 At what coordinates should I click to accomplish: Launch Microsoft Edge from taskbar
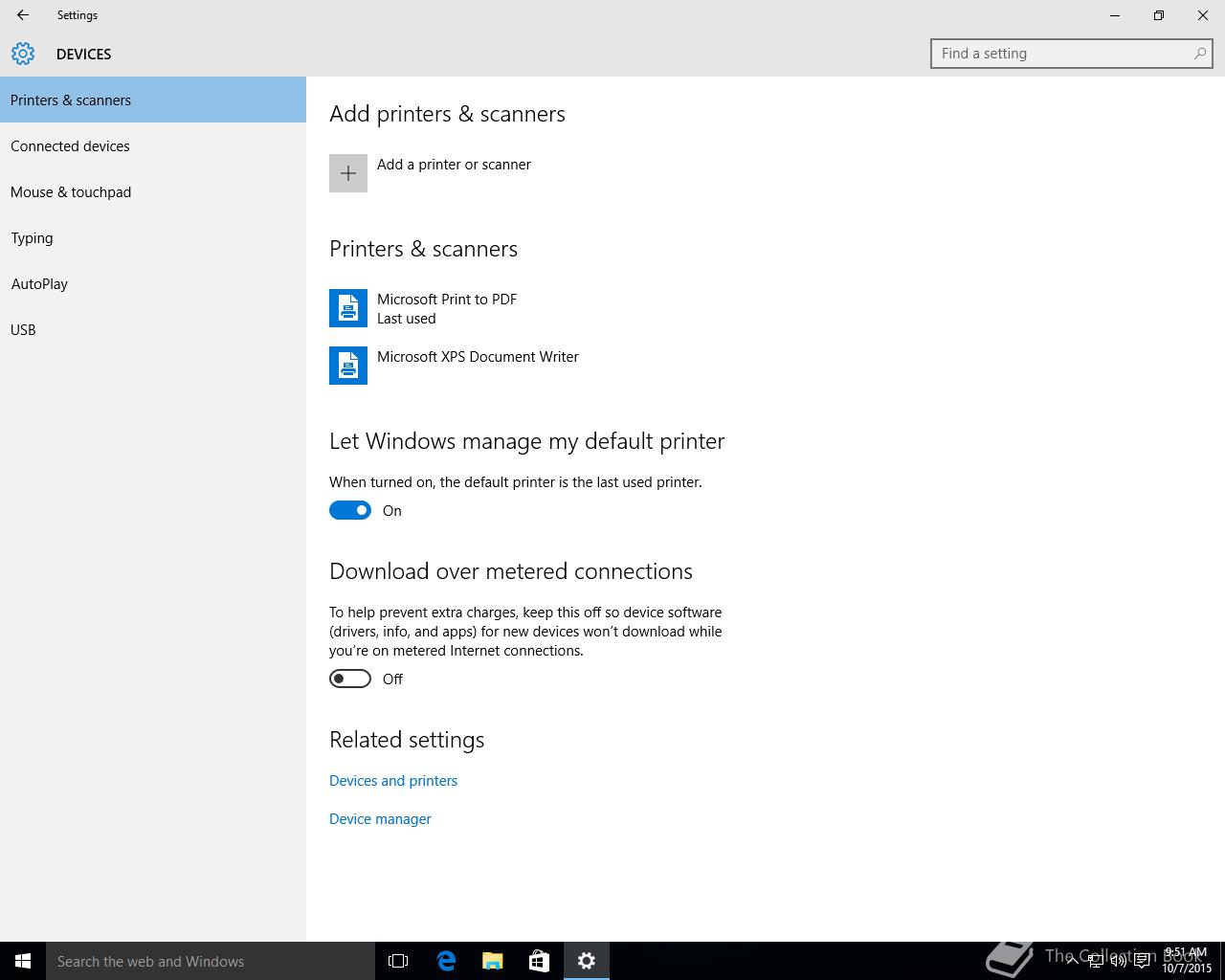click(446, 961)
